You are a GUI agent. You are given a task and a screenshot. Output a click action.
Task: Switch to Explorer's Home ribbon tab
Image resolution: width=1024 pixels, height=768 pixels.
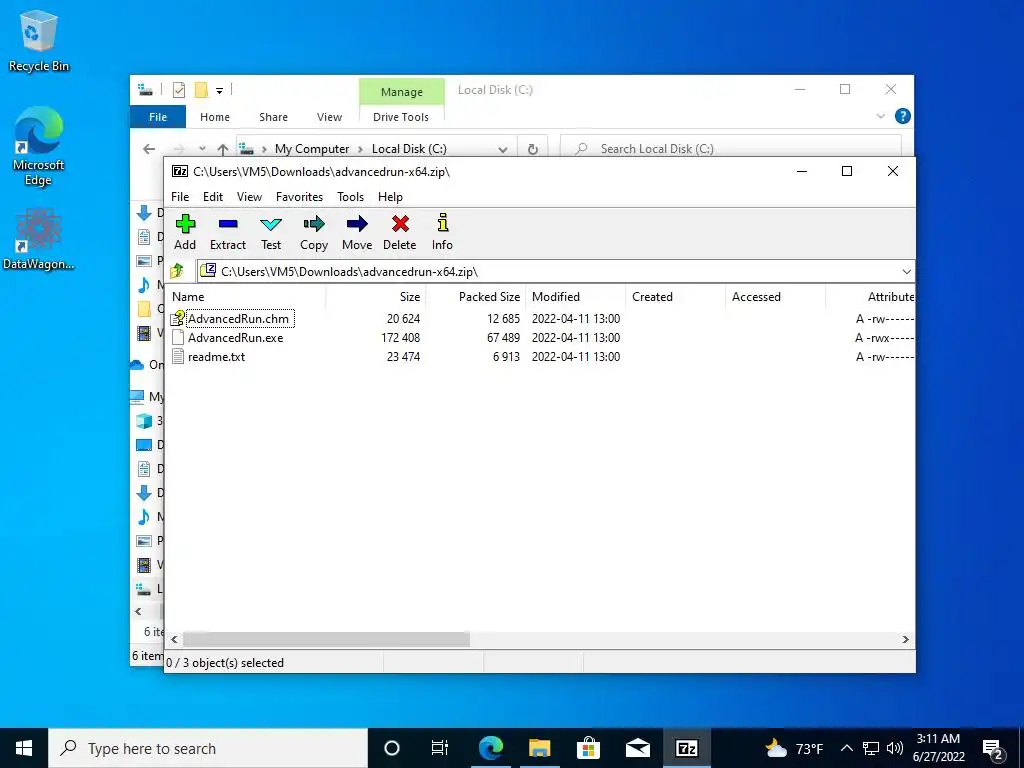(x=215, y=117)
